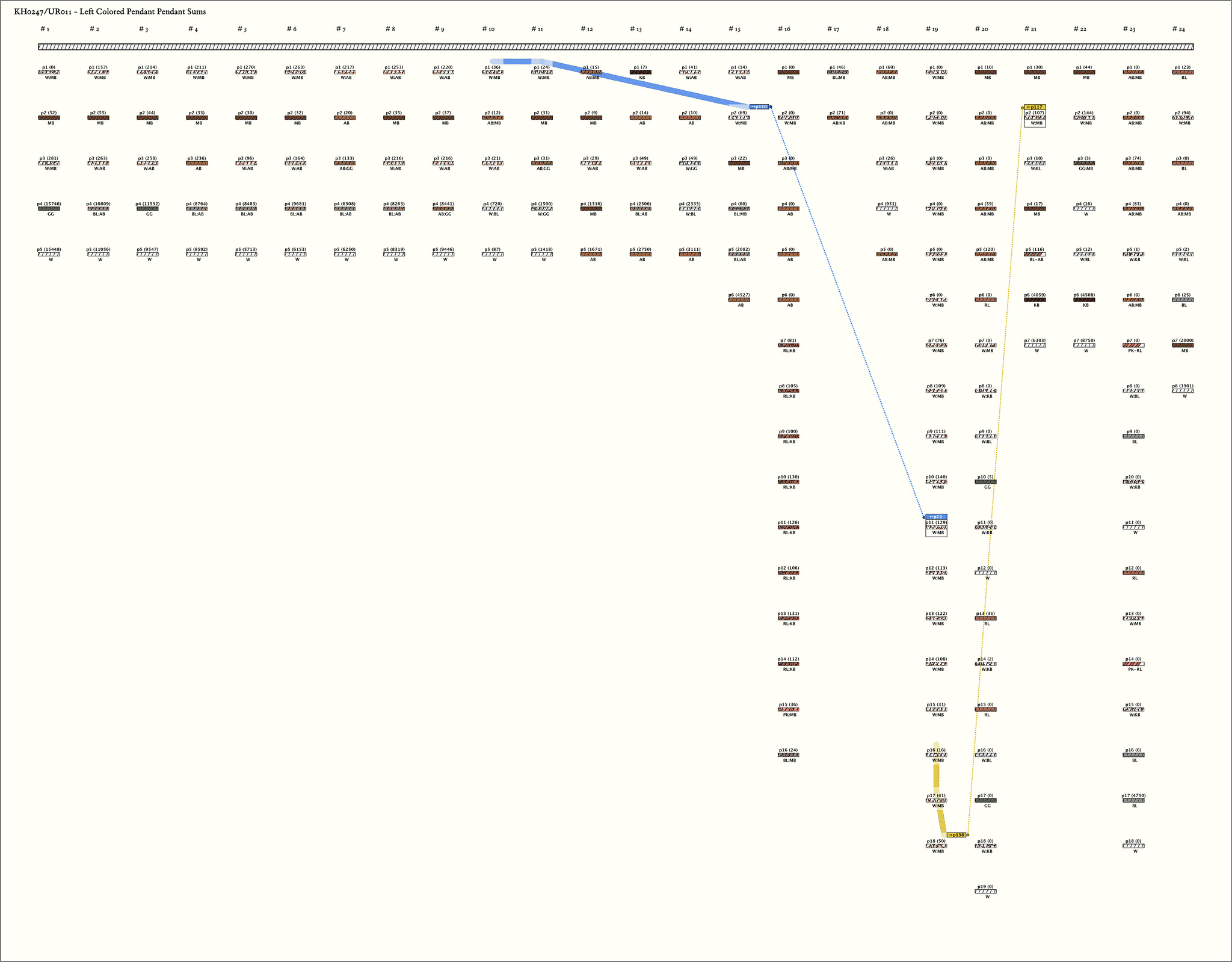Click the blue ←p72 link tag
1232x962 pixels.
936,517
